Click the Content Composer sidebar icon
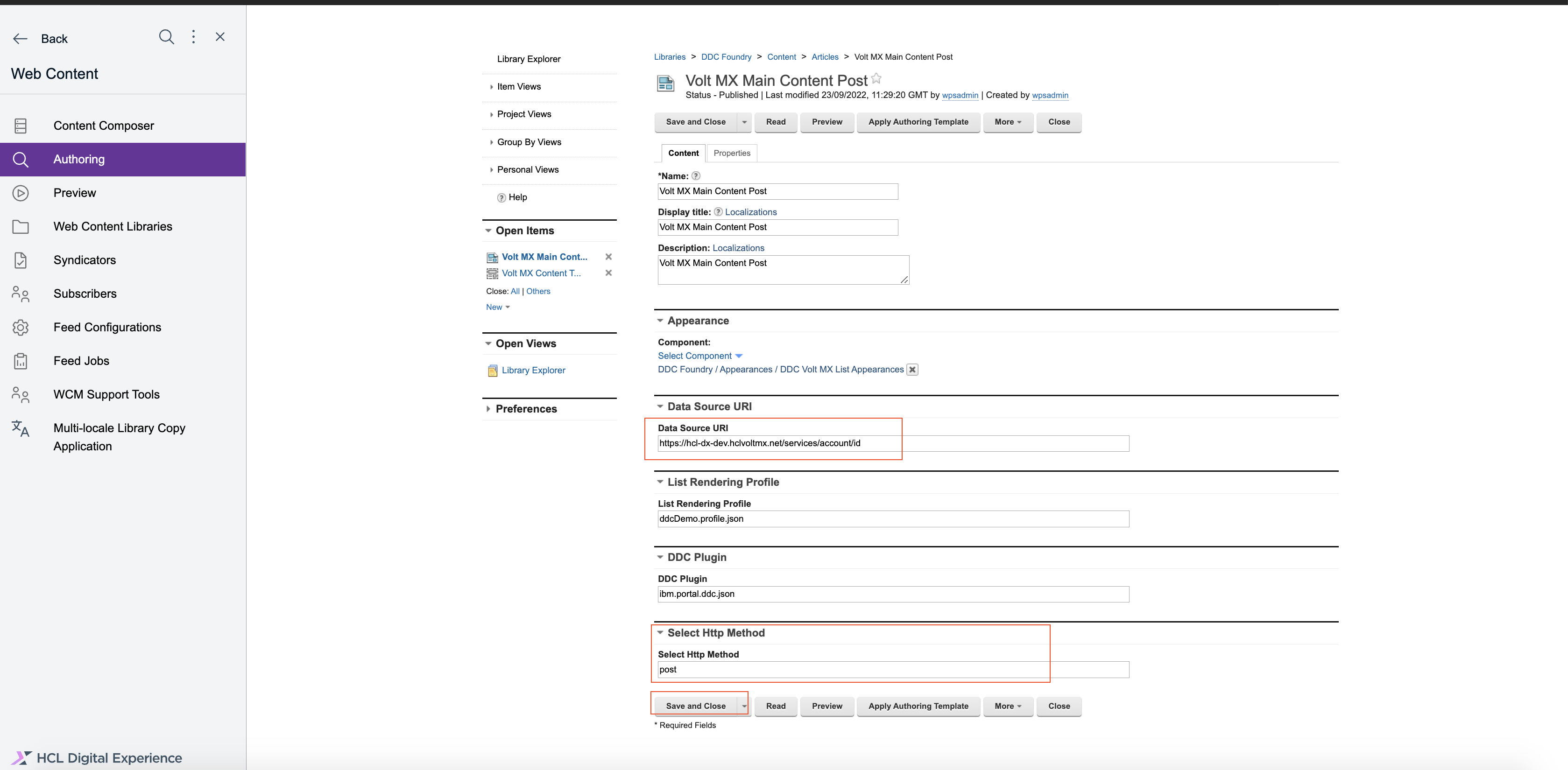 tap(21, 126)
